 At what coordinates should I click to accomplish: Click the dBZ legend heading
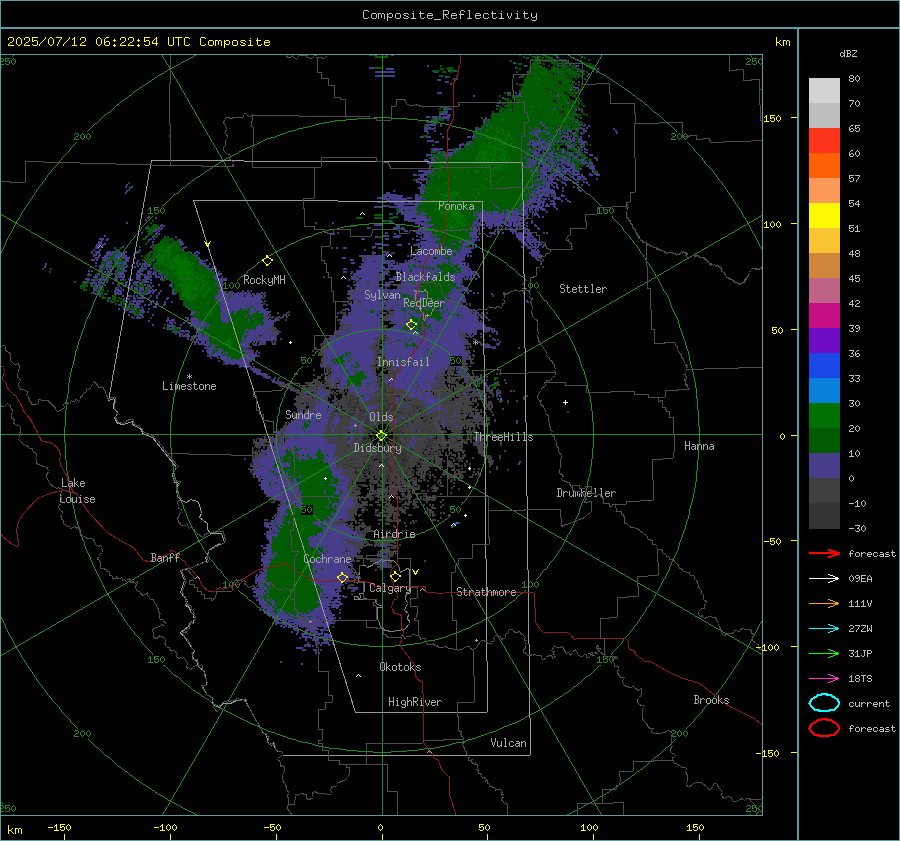click(848, 54)
